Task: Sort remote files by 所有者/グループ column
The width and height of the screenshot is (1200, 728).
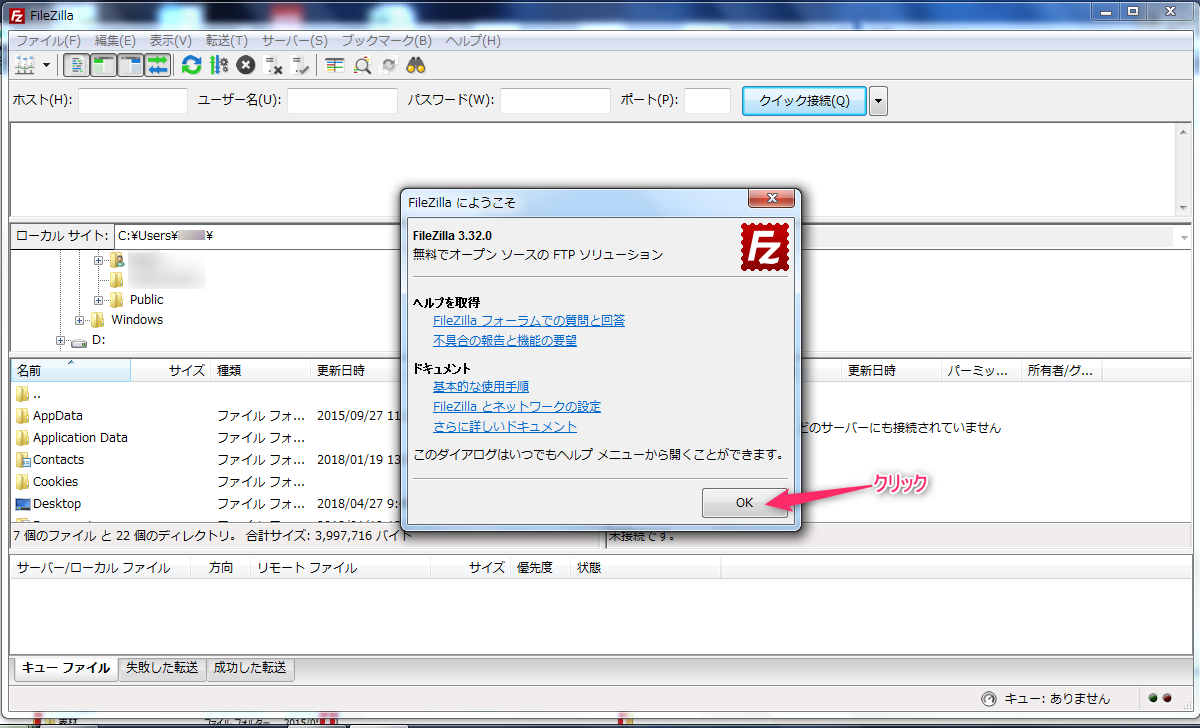Action: [1060, 370]
